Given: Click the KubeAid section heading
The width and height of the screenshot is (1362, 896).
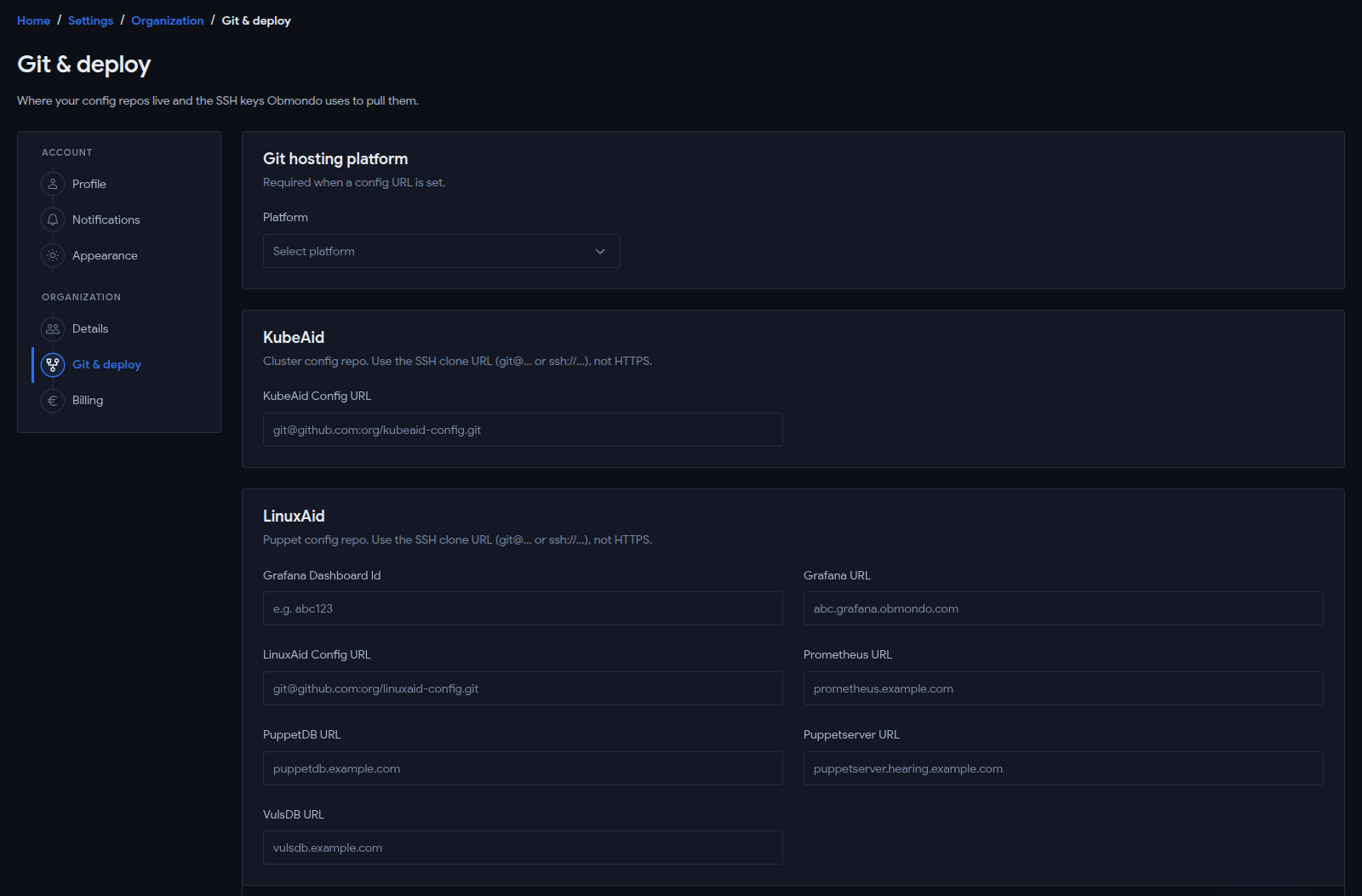Looking at the screenshot, I should click(x=294, y=338).
